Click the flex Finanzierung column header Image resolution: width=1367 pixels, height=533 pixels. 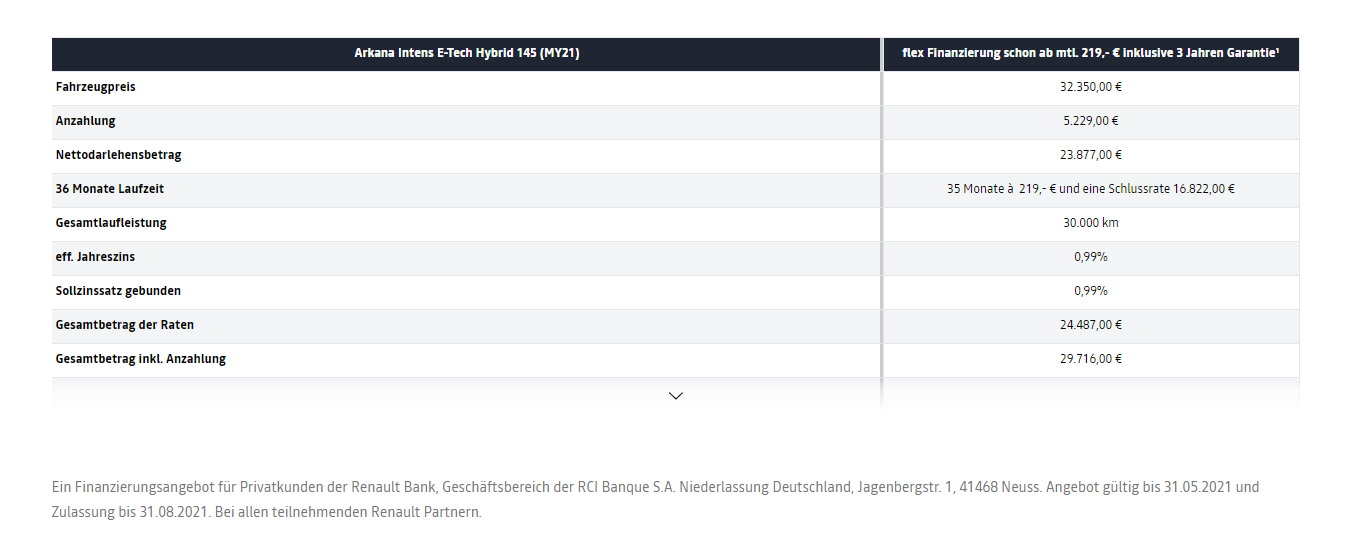[1091, 54]
